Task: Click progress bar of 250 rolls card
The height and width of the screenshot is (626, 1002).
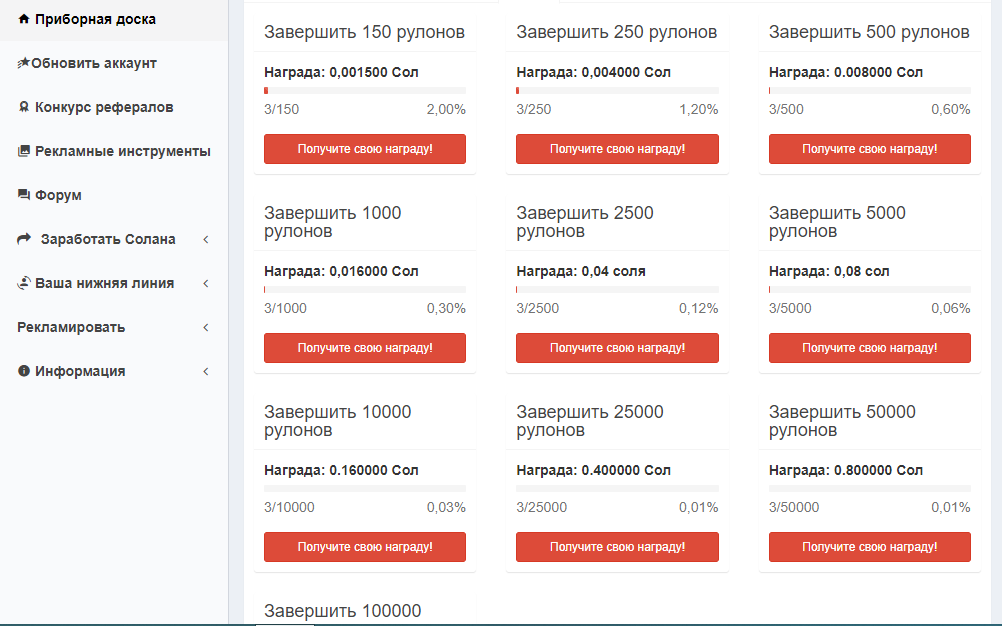Action: tap(617, 91)
